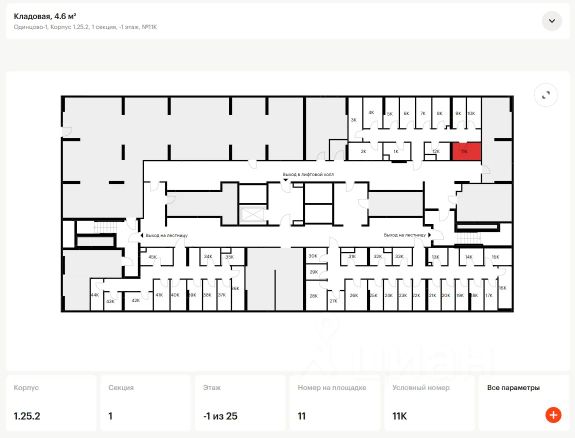This screenshot has width=575, height=438.
Task: Select storage unit 12K on the plan
Action: click(x=436, y=151)
